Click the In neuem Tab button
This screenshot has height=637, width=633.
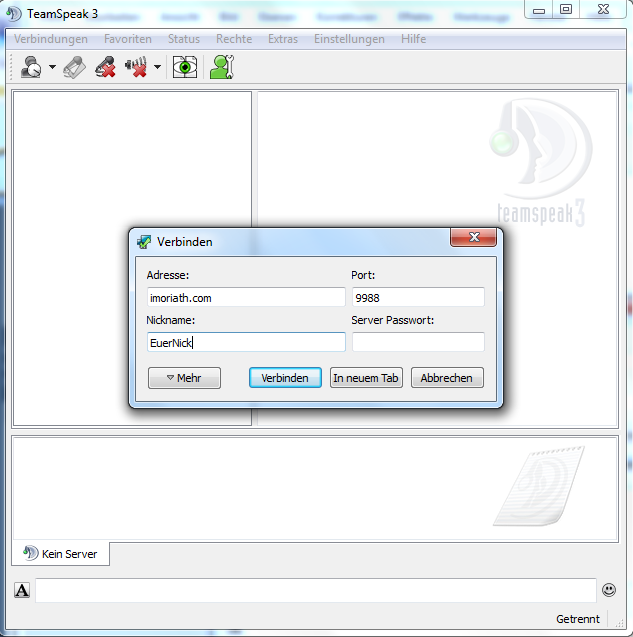pyautogui.click(x=366, y=378)
